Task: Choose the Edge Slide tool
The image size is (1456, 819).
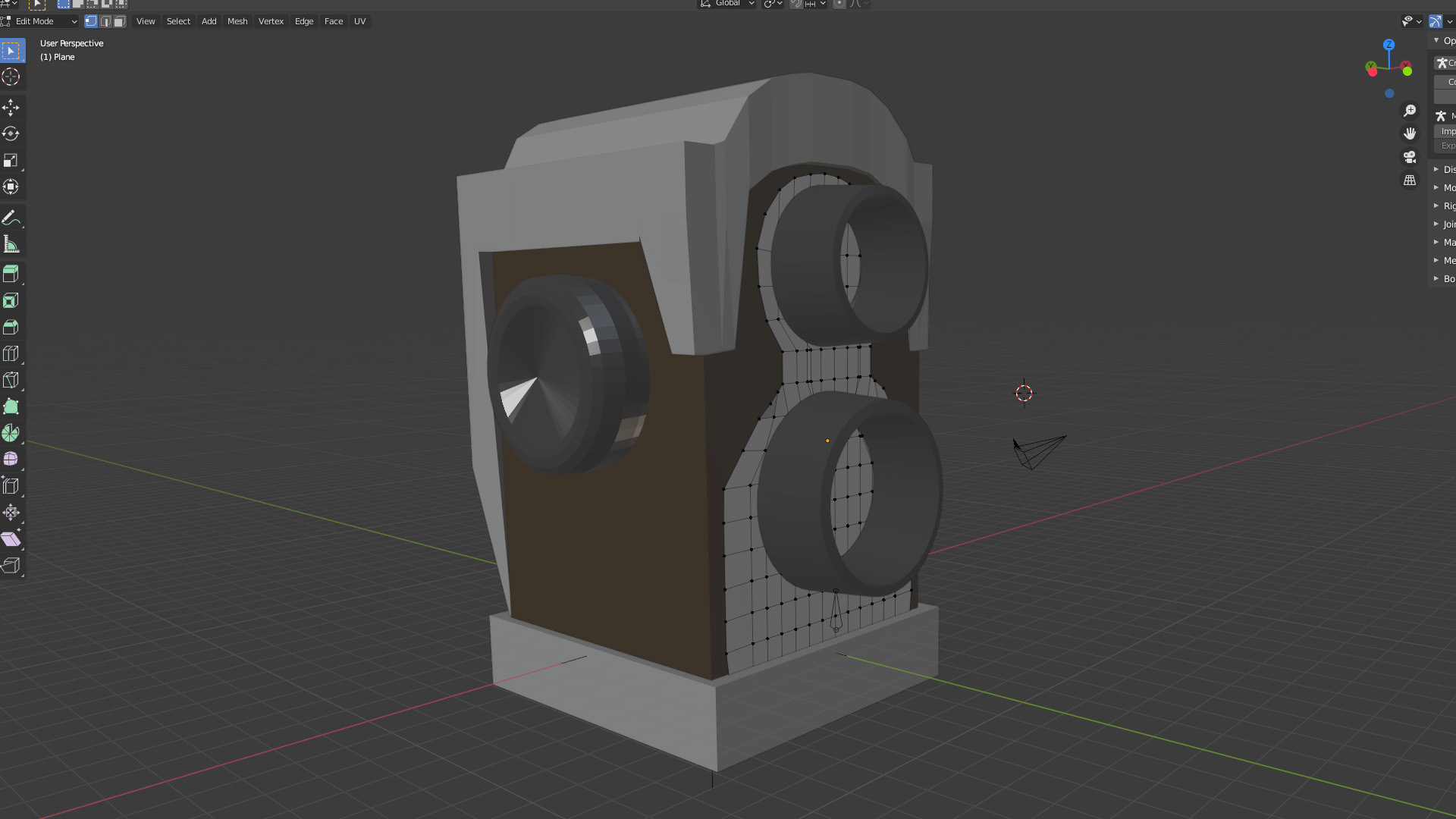Action: click(x=11, y=486)
